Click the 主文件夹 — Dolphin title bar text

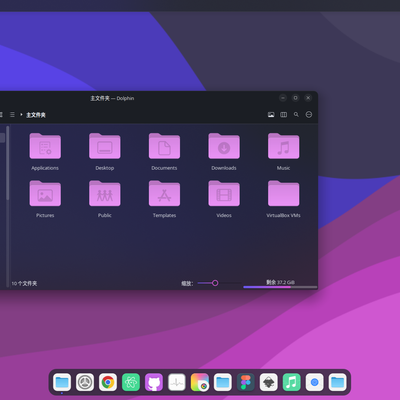(x=112, y=98)
